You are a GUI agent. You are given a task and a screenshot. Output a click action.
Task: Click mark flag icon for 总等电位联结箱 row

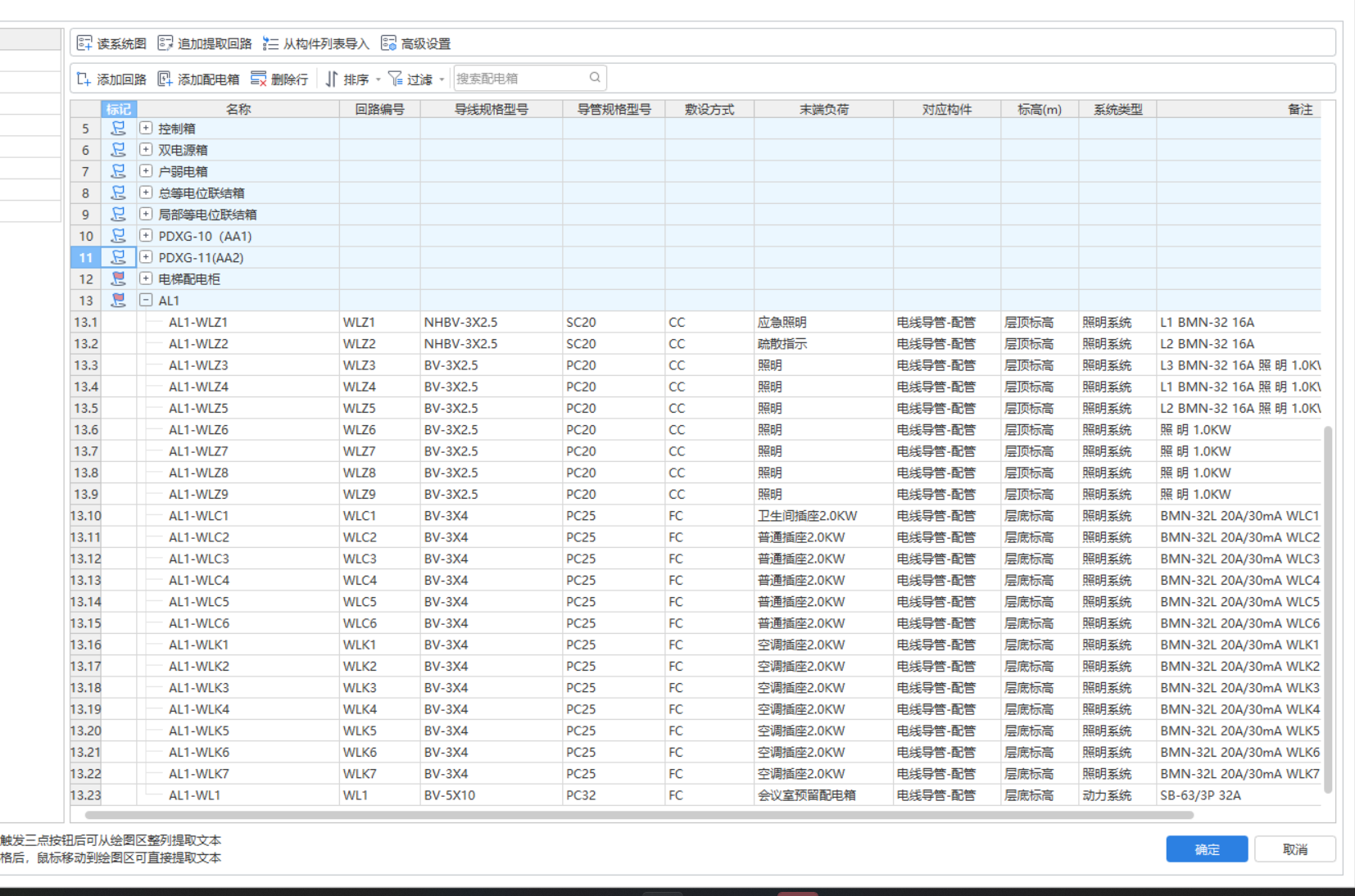pos(119,192)
